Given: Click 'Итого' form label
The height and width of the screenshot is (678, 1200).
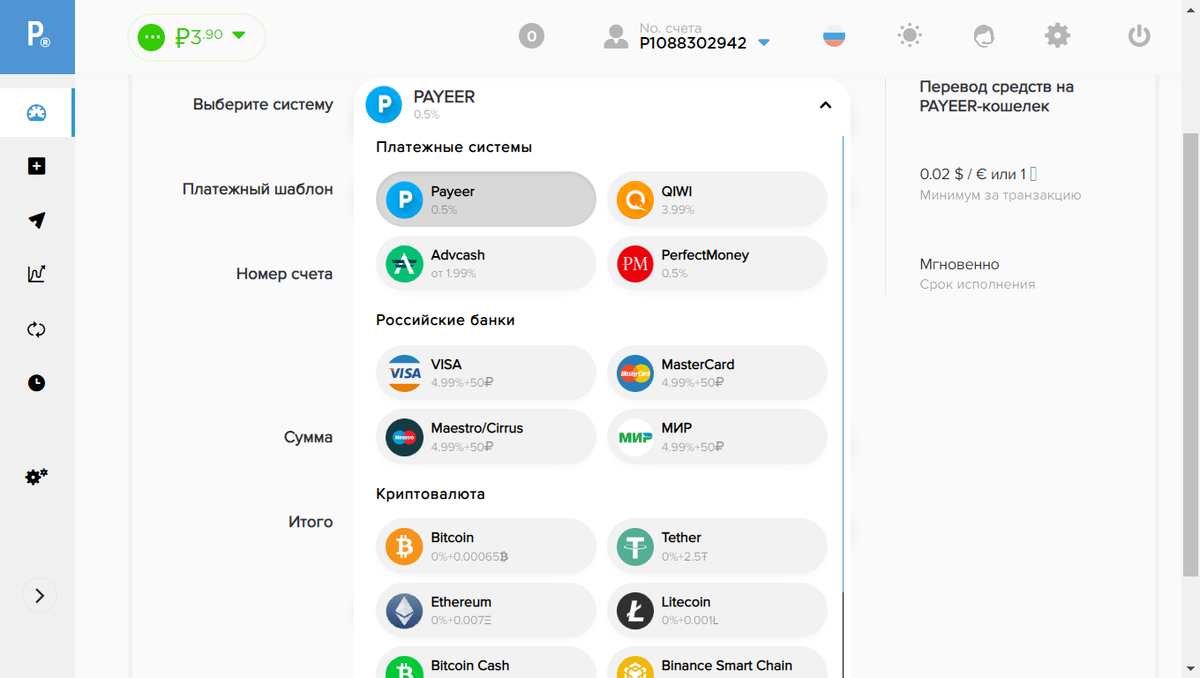Looking at the screenshot, I should pyautogui.click(x=311, y=522).
